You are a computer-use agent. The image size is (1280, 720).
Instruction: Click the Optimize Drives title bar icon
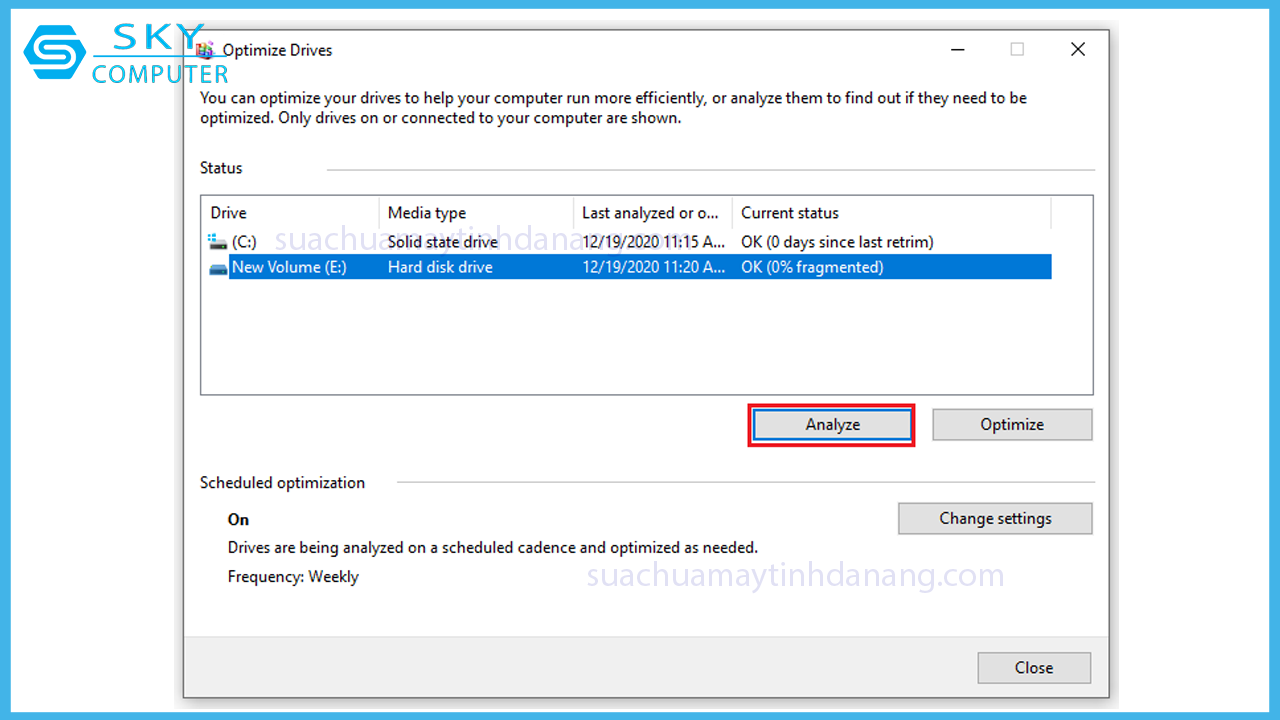coord(206,50)
